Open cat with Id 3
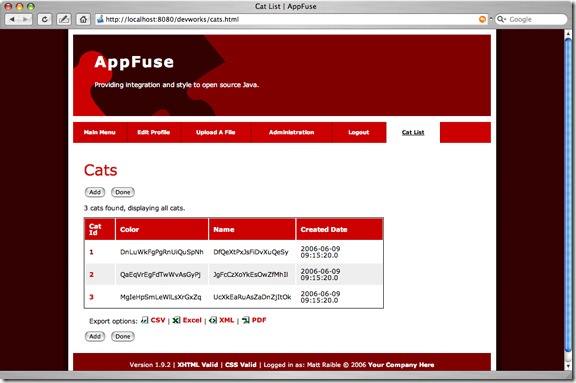The height and width of the screenshot is (383, 576). (91, 297)
